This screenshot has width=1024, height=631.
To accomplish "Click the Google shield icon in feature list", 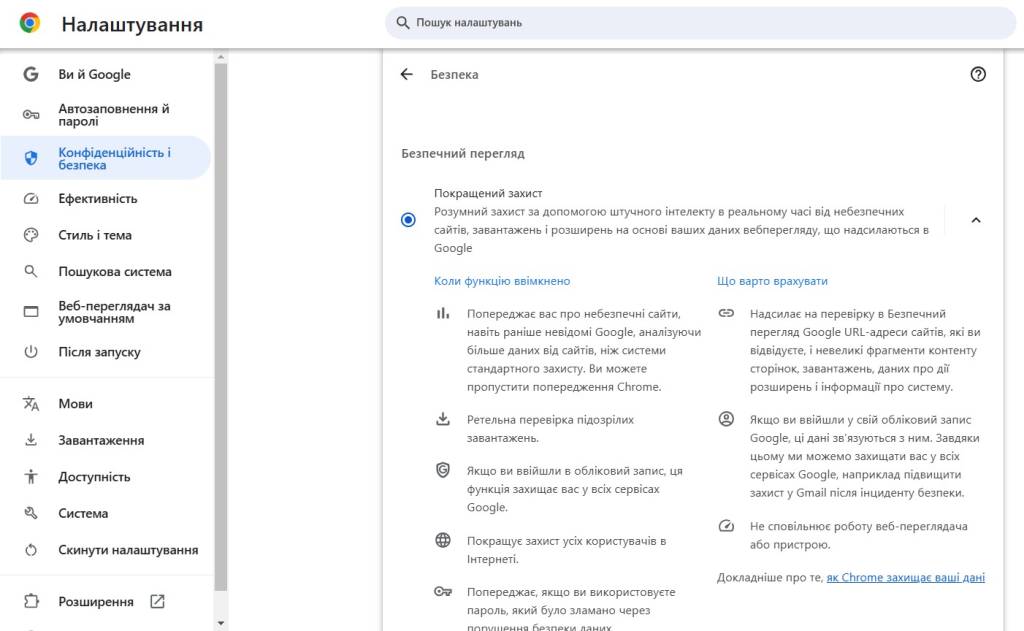I will point(443,470).
